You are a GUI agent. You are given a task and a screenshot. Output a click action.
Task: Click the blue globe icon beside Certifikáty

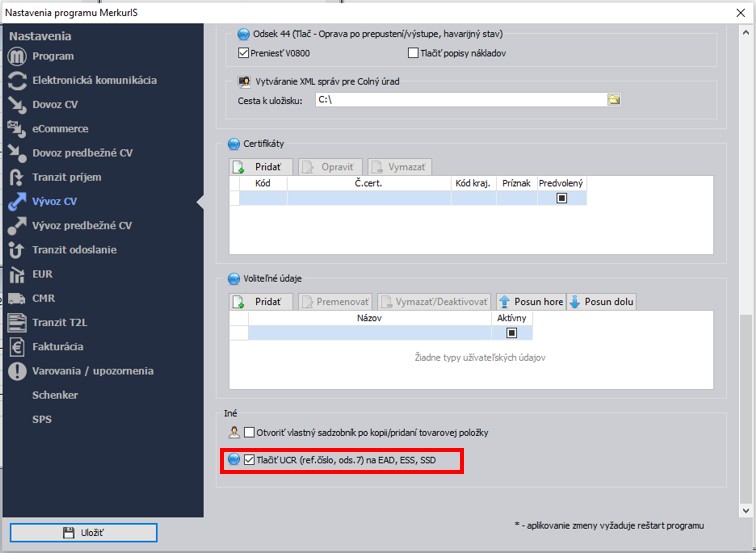234,144
